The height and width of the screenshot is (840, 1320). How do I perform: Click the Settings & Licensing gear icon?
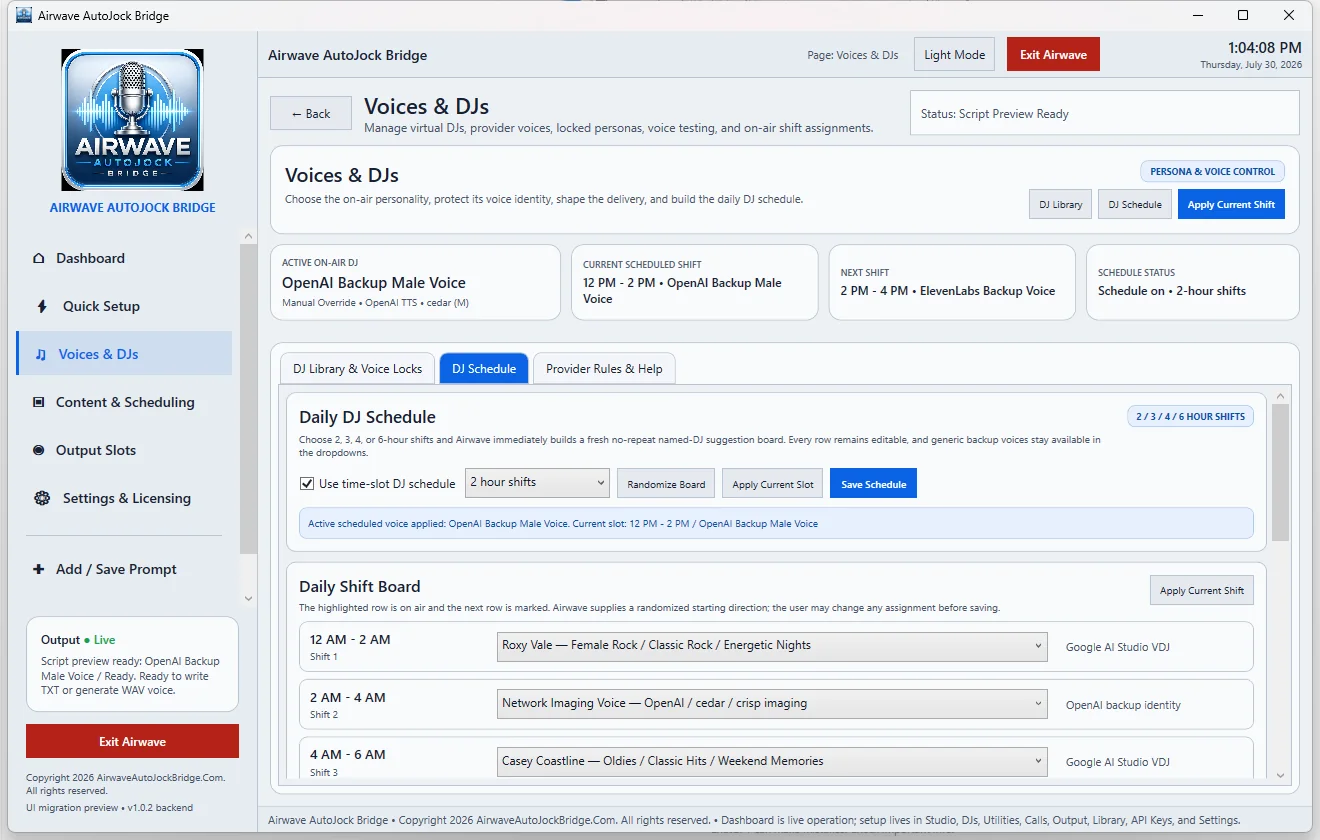[x=41, y=498]
